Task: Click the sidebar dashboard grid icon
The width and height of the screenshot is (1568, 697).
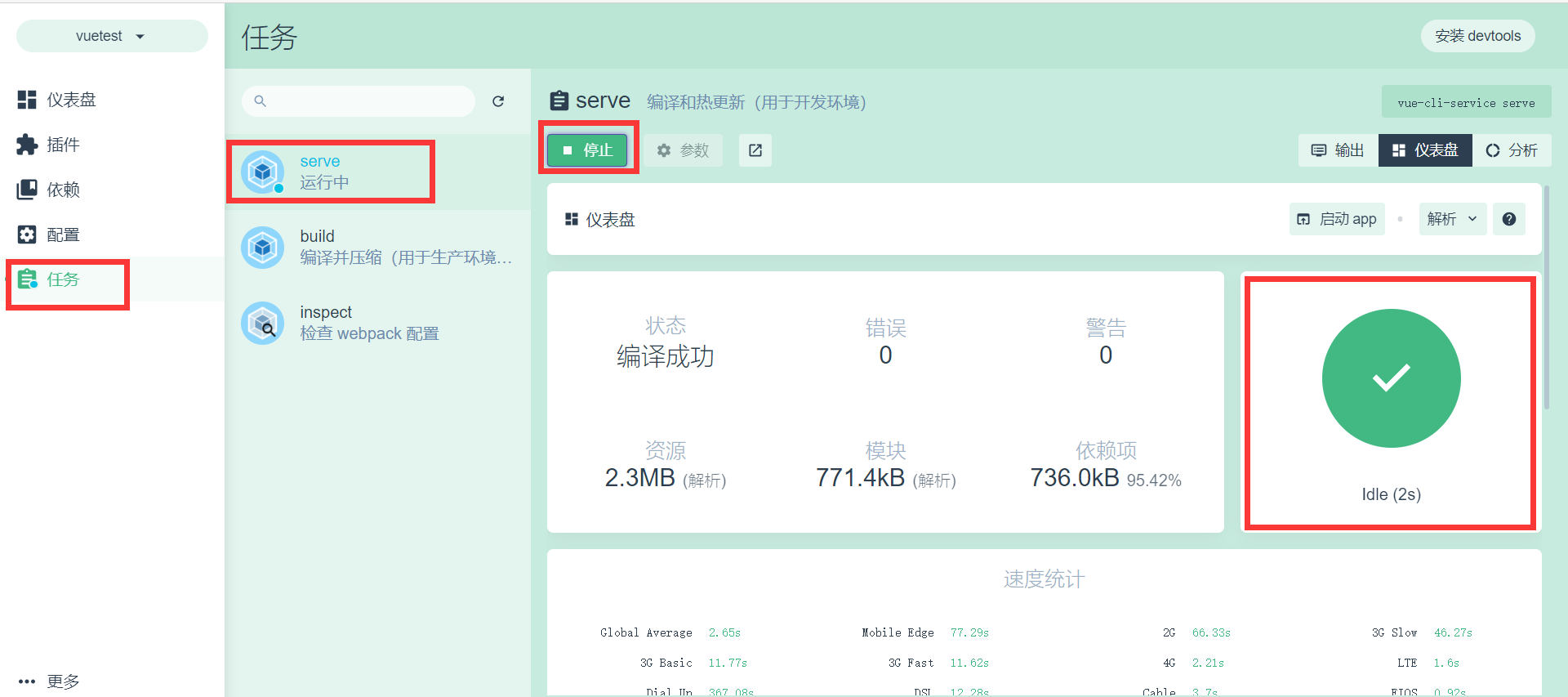Action: click(x=27, y=100)
